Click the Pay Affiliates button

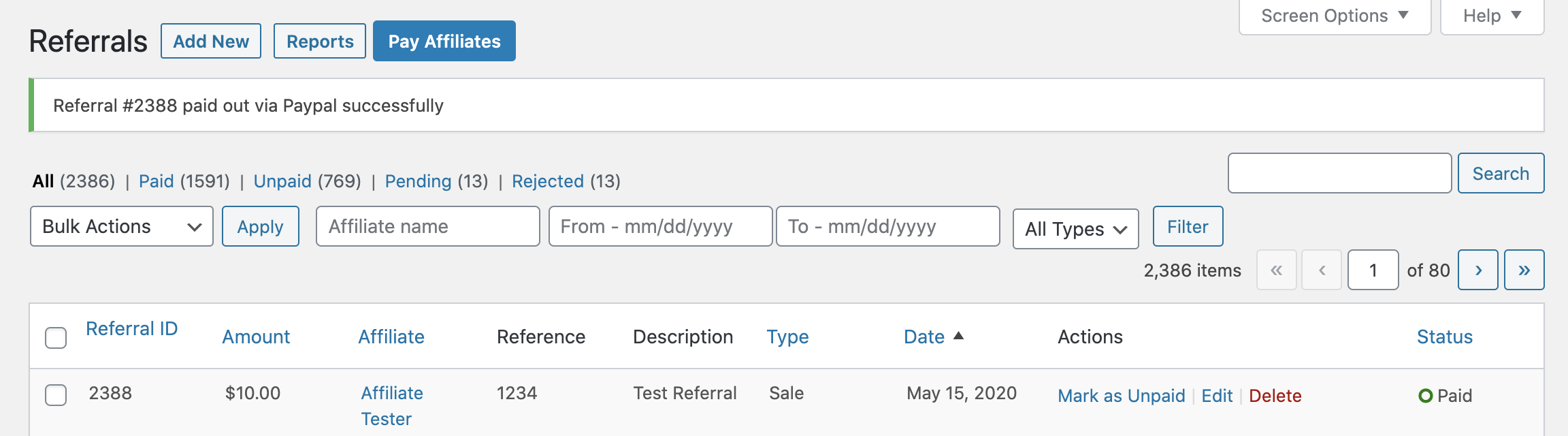click(444, 41)
